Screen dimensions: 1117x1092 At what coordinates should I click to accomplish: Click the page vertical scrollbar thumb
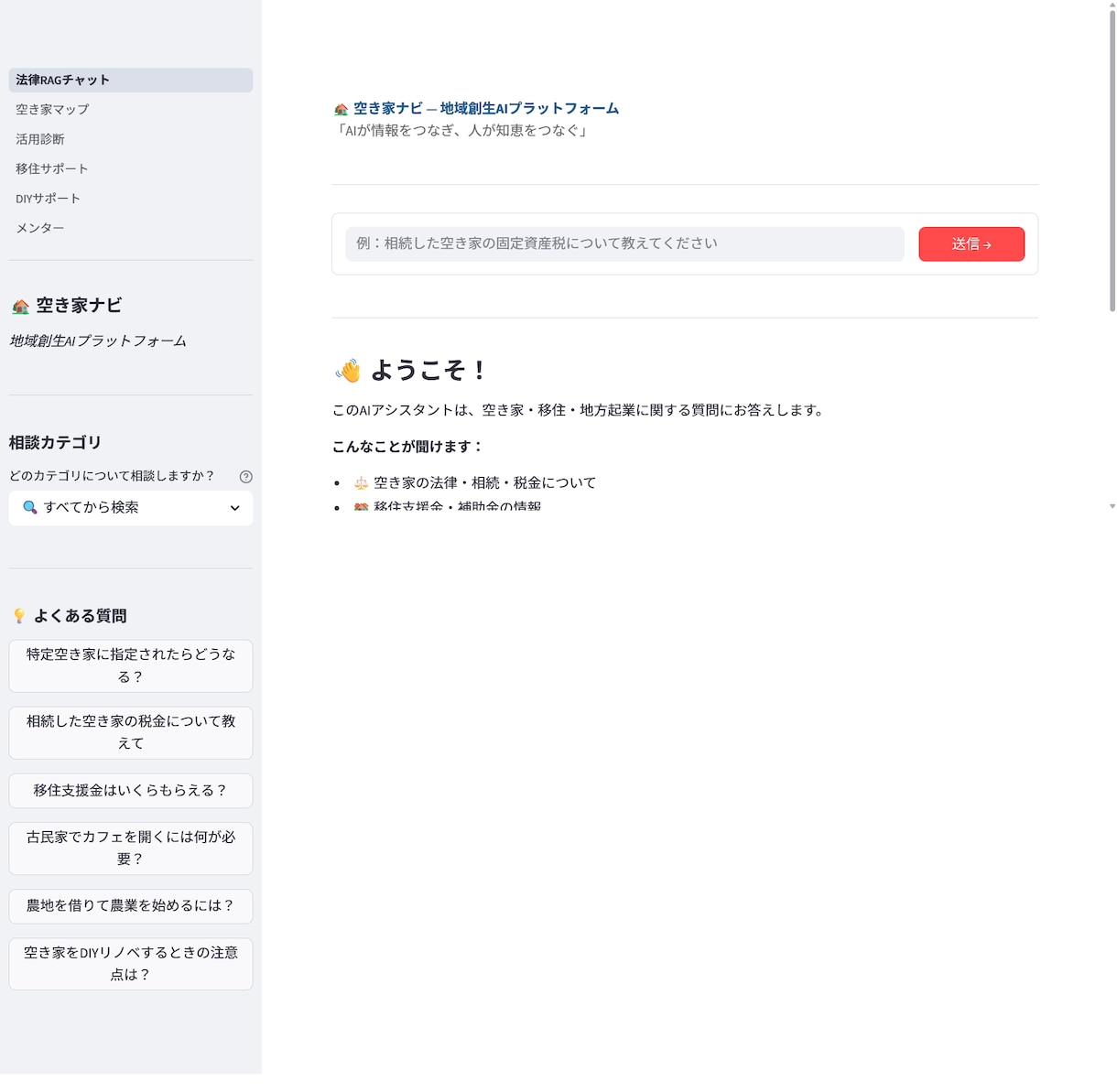click(x=1112, y=161)
